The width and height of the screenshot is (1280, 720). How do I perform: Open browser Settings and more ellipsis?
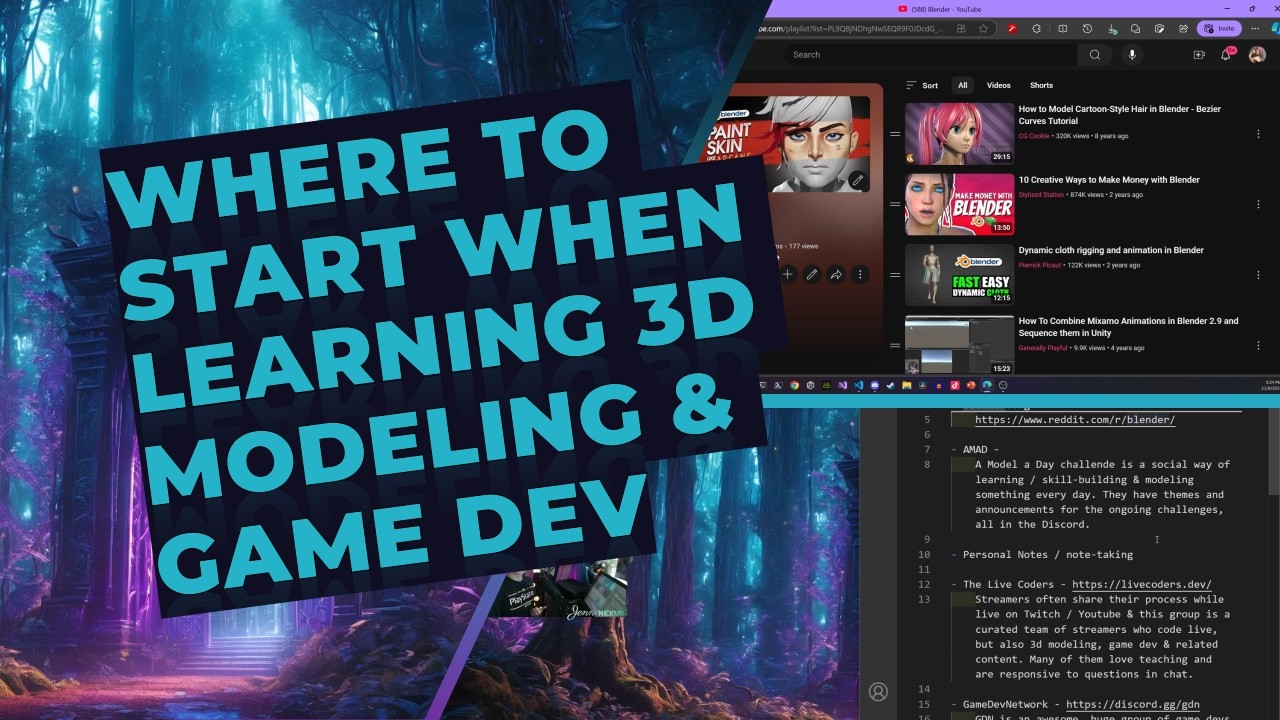[1255, 29]
